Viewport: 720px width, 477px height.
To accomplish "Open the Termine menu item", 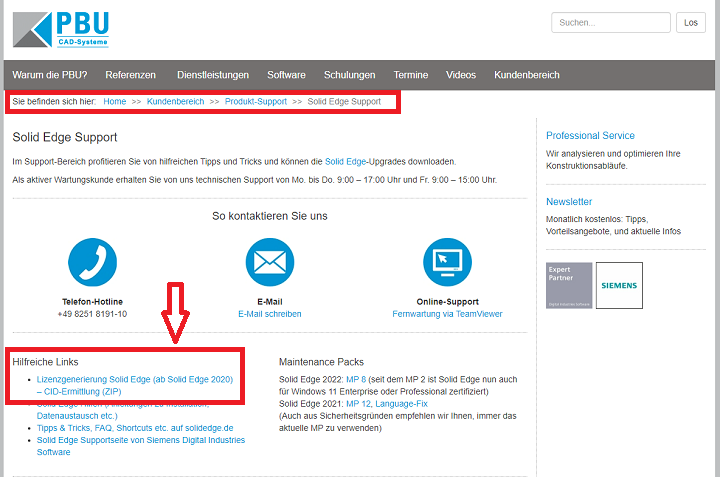I will [x=411, y=75].
